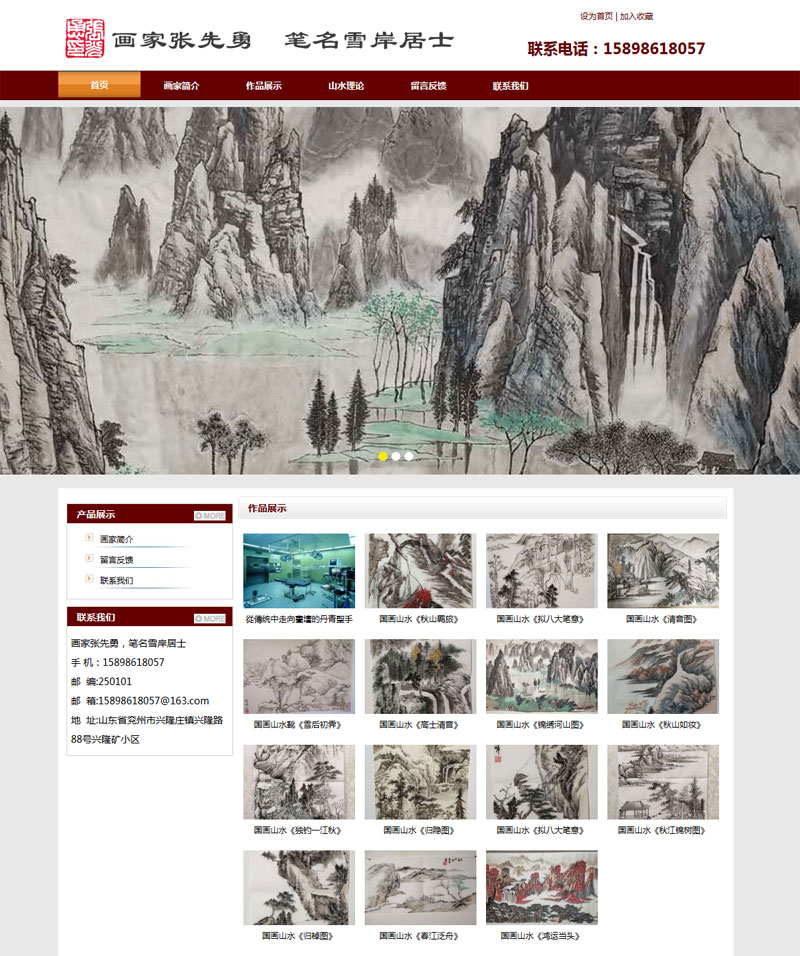Click the red seal logo icon

coord(83,39)
